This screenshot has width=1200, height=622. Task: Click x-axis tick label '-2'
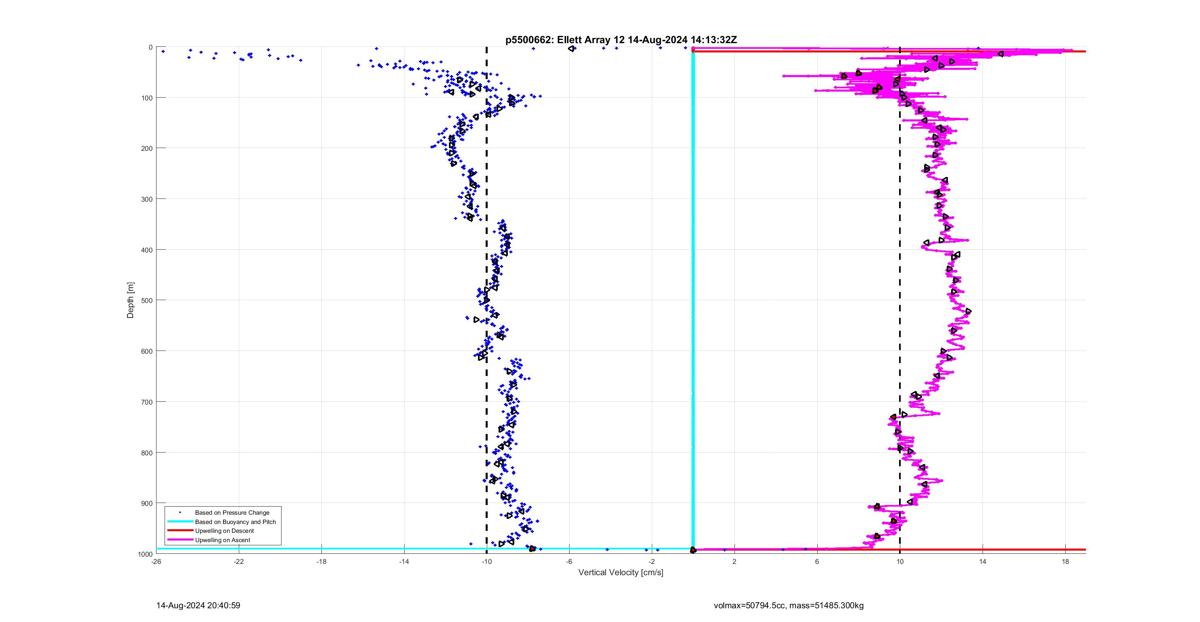click(x=652, y=562)
